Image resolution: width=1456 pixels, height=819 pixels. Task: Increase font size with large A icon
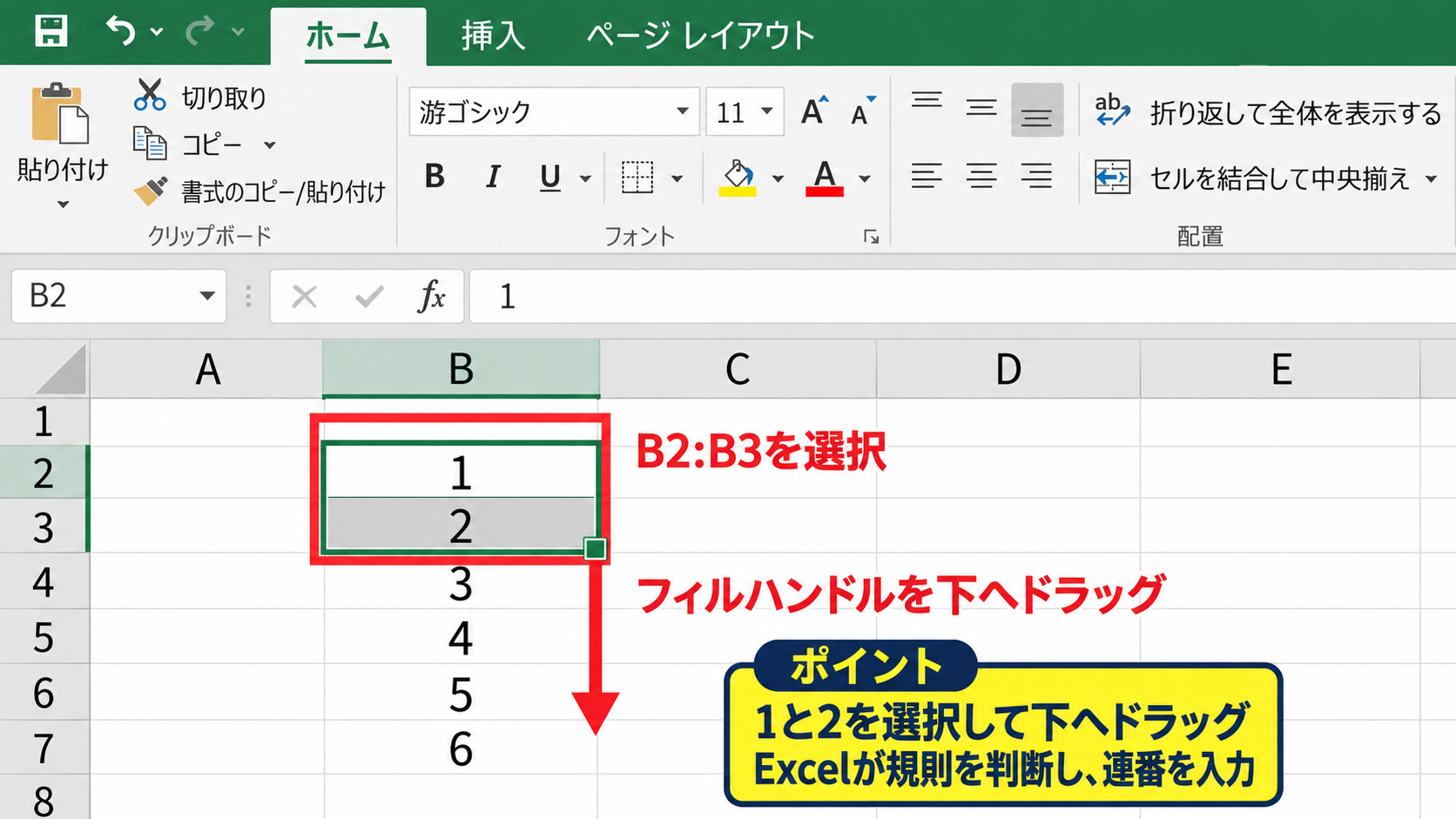tap(814, 111)
